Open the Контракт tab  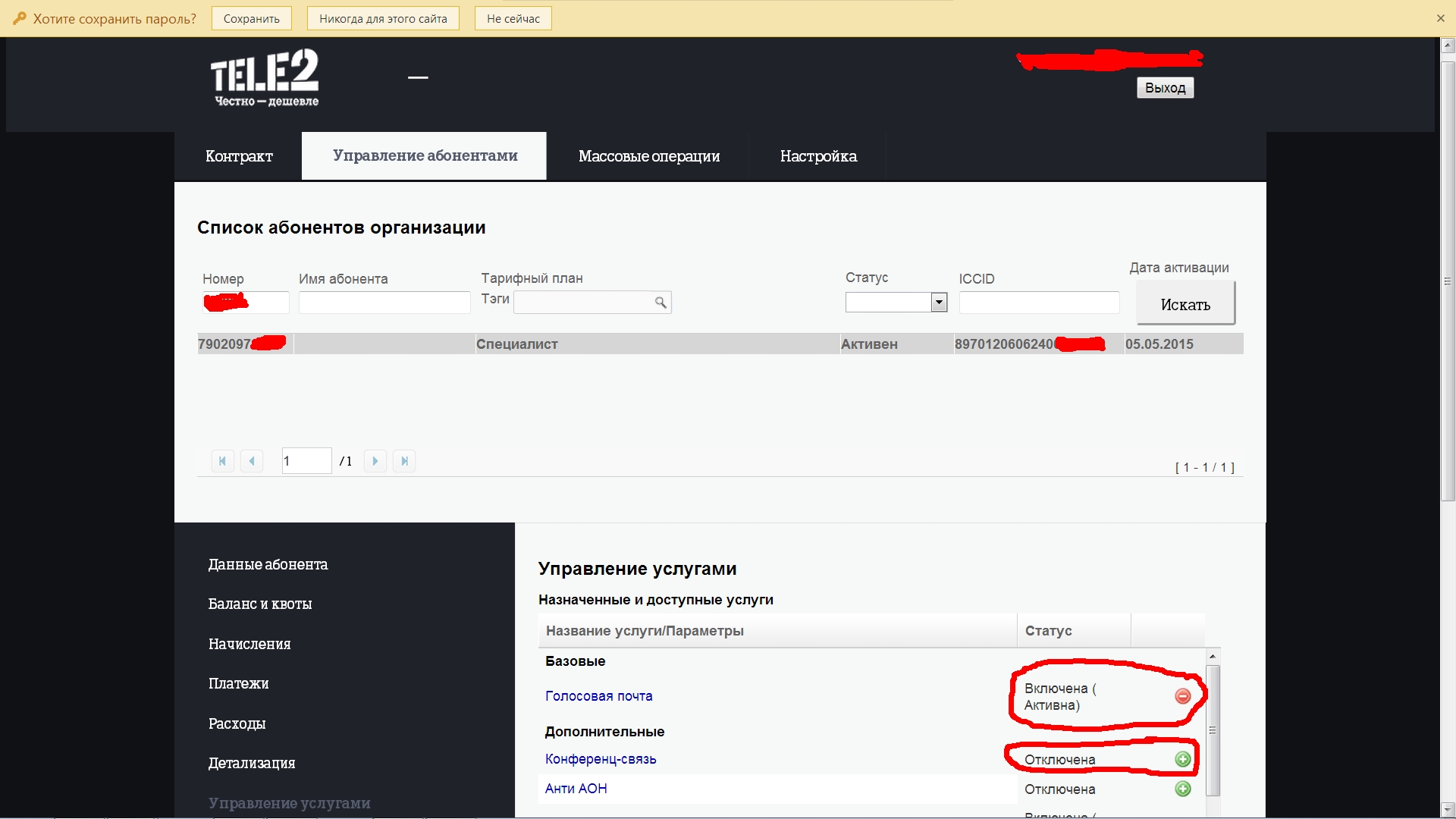click(239, 156)
